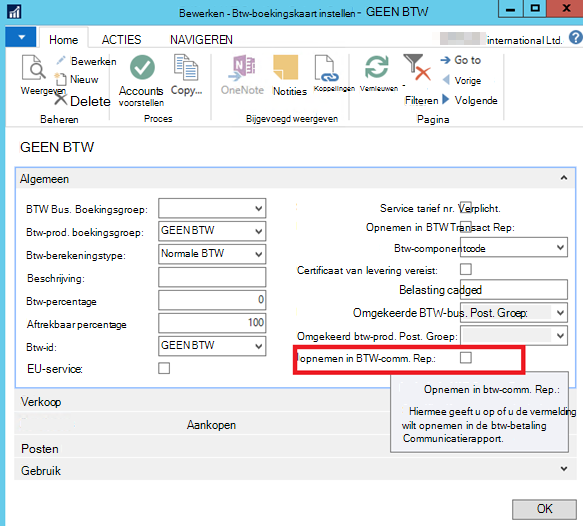The width and height of the screenshot is (583, 526).
Task: Open the Btw-componentcode dropdown
Action: pyautogui.click(x=560, y=247)
